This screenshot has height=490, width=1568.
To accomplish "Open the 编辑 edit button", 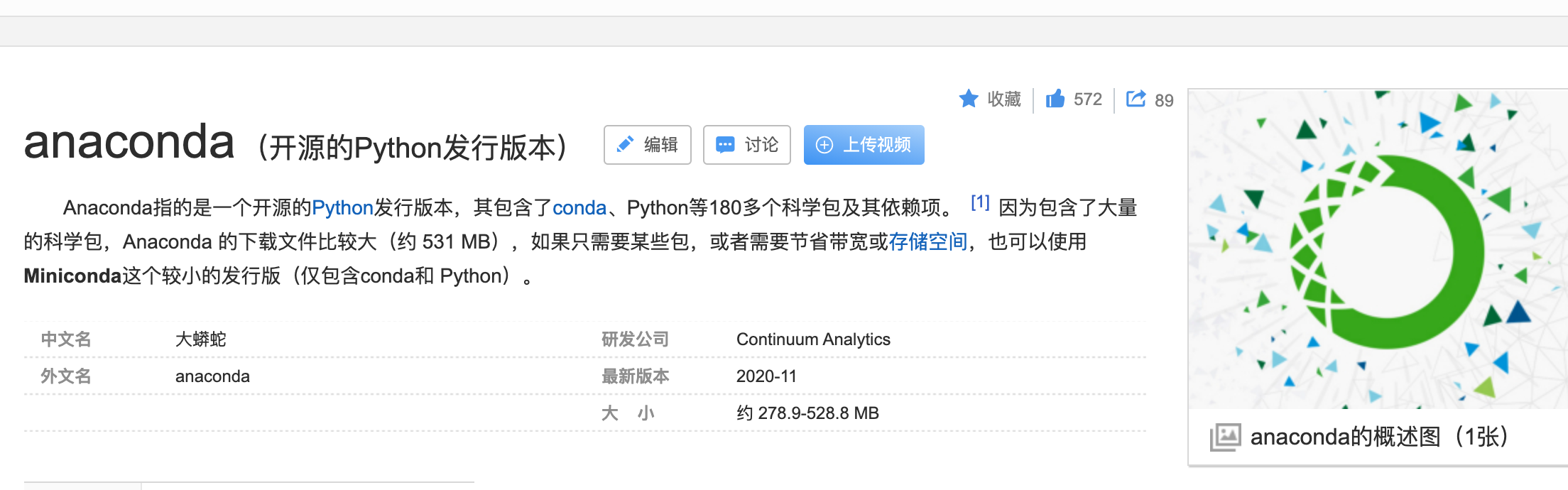I will [647, 144].
